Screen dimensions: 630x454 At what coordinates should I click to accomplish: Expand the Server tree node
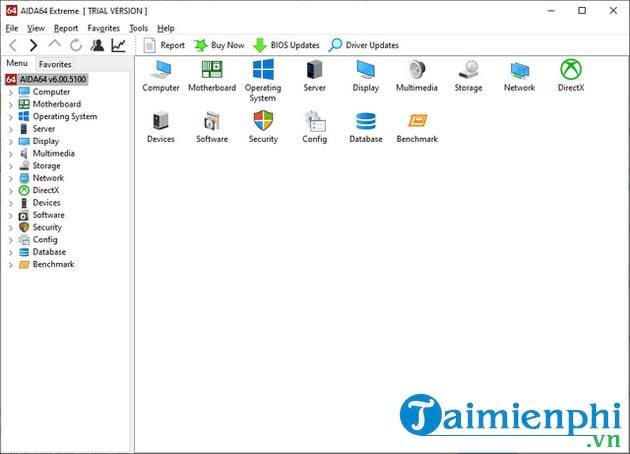[11, 129]
